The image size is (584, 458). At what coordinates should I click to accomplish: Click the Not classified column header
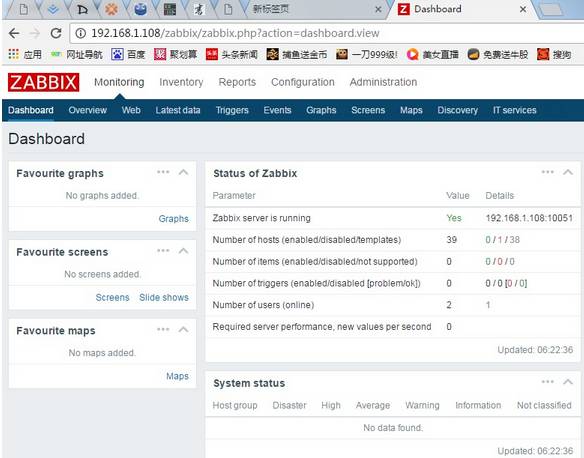544,405
